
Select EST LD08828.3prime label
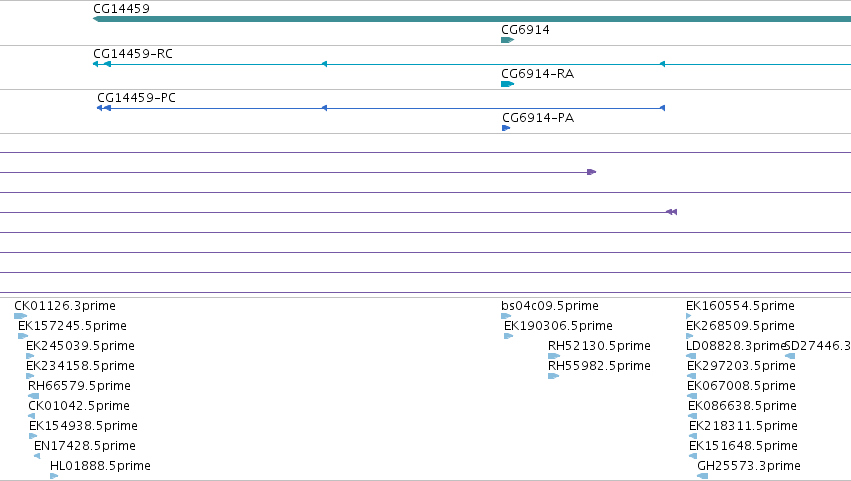coord(736,346)
